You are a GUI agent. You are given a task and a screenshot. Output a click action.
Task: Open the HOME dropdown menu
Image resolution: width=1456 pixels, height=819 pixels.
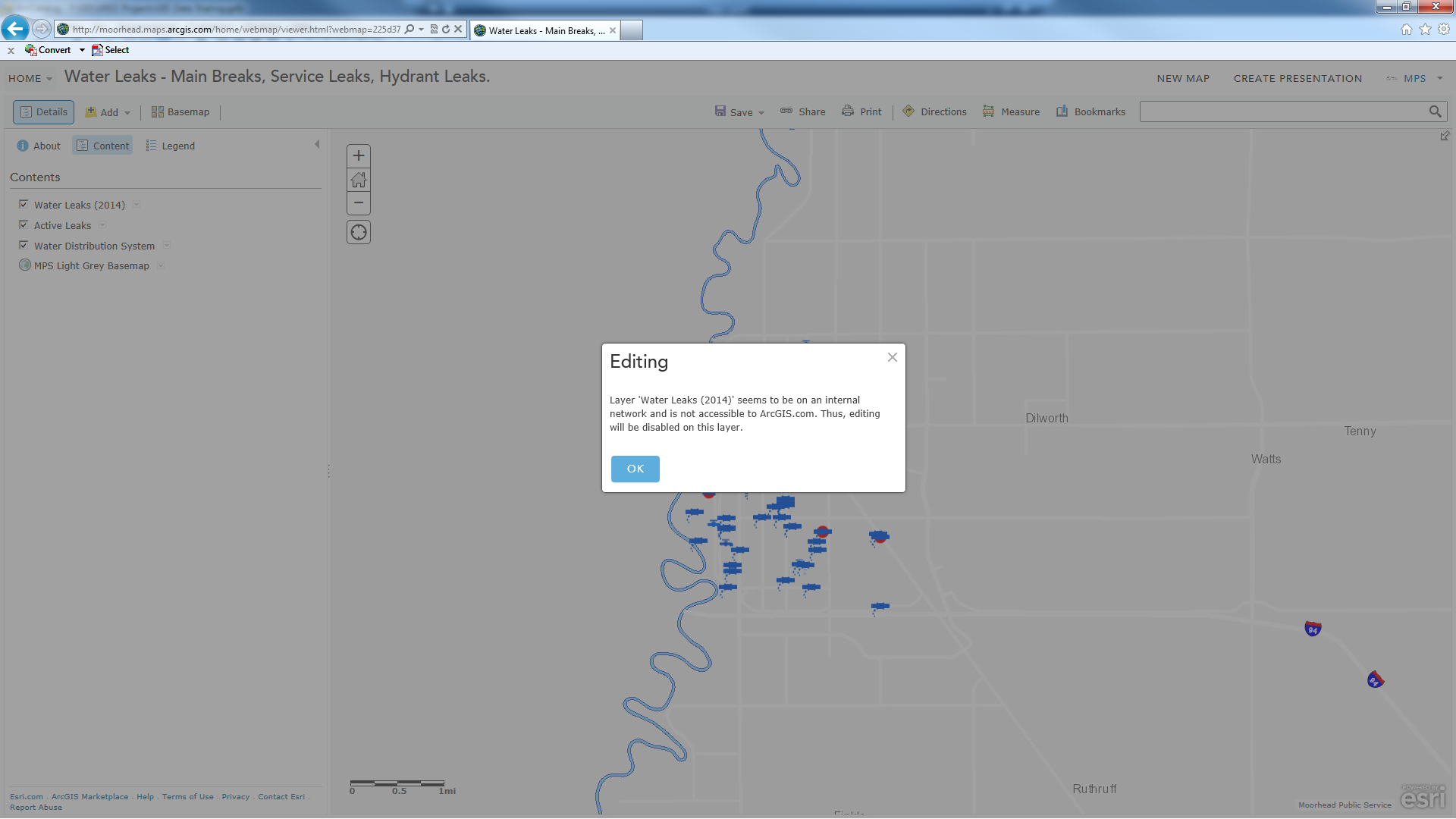click(x=30, y=78)
